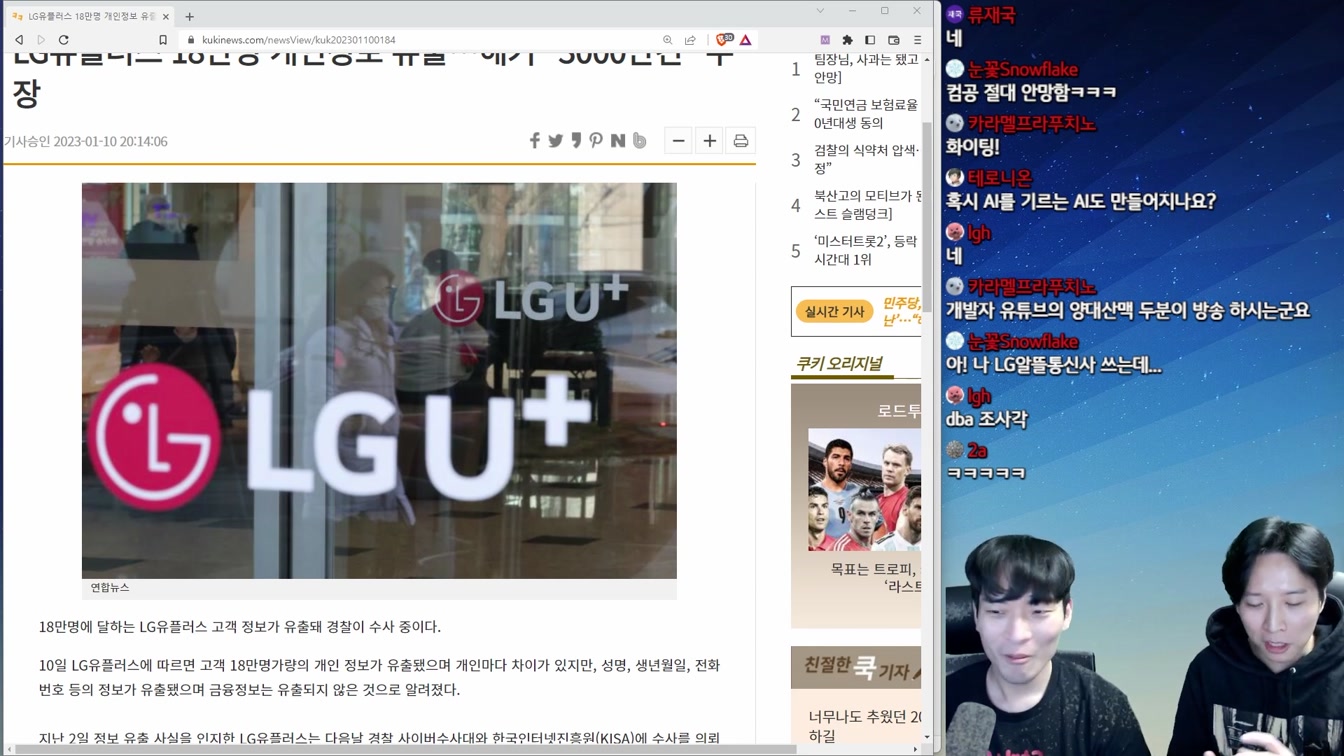Share the article on Facebook
This screenshot has width=1344, height=756.
534,141
